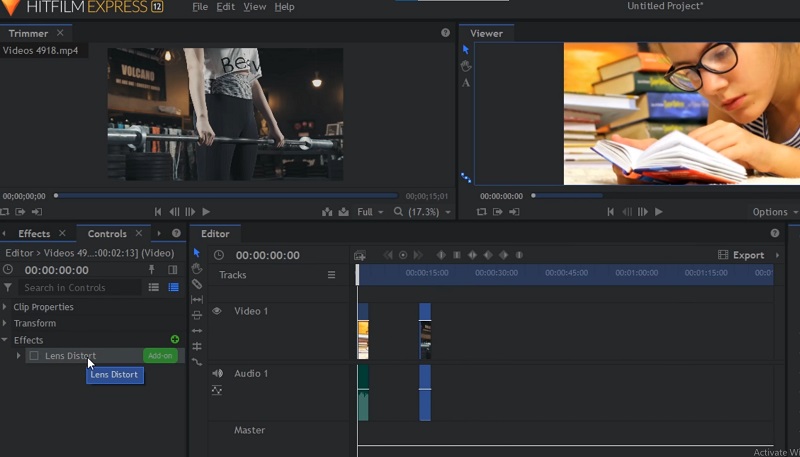Switch to the Effects tab
This screenshot has width=800, height=457.
point(34,234)
